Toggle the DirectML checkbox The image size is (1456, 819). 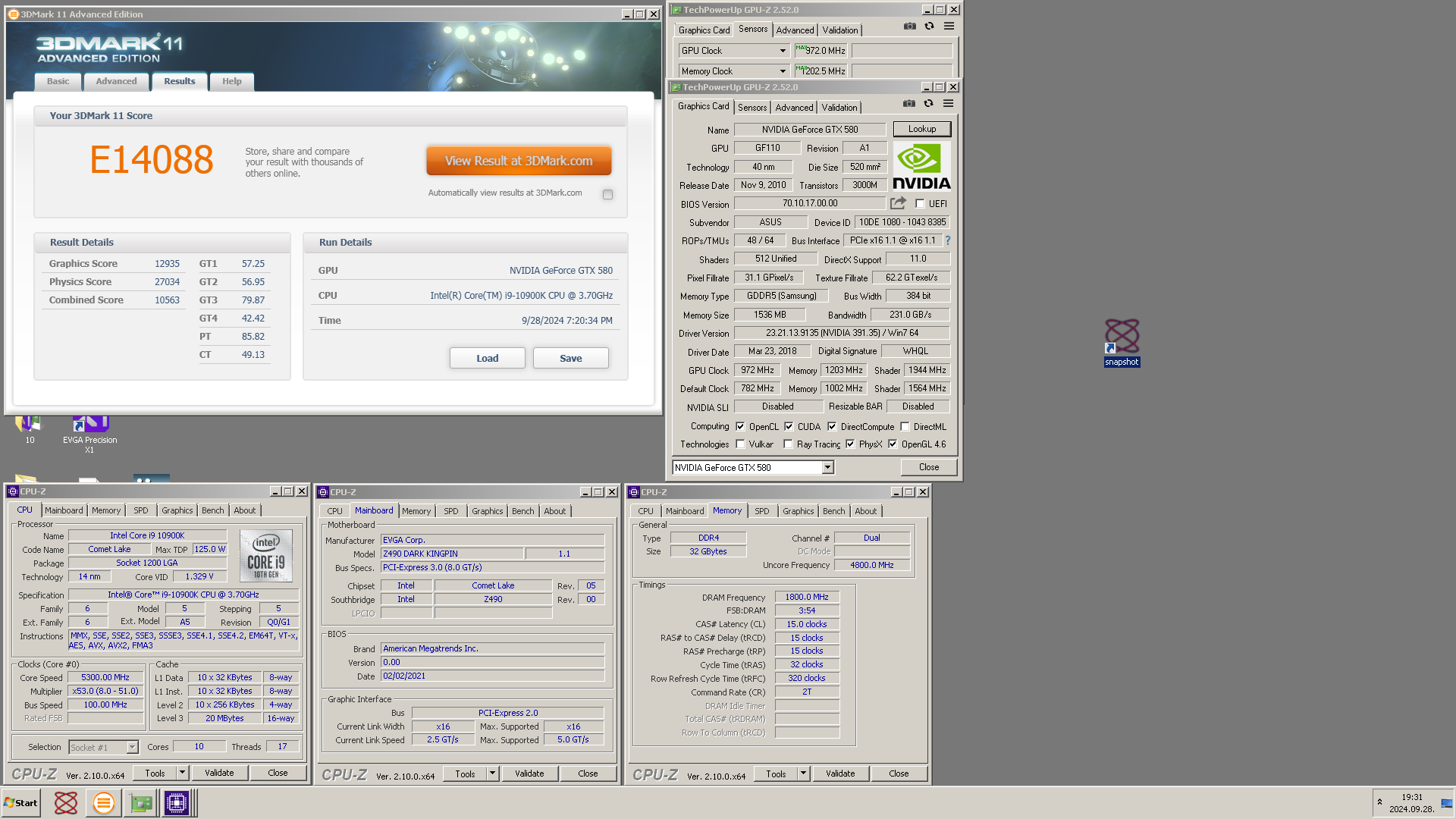[905, 426]
